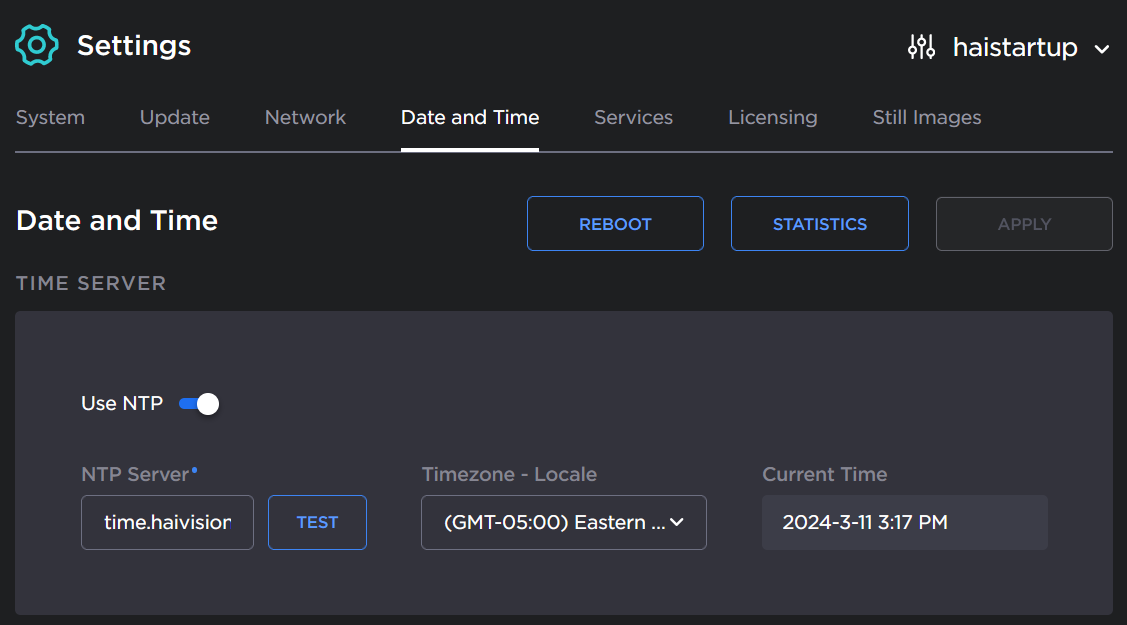This screenshot has width=1127, height=625.
Task: Click the Settings gear icon
Action: [x=35, y=44]
